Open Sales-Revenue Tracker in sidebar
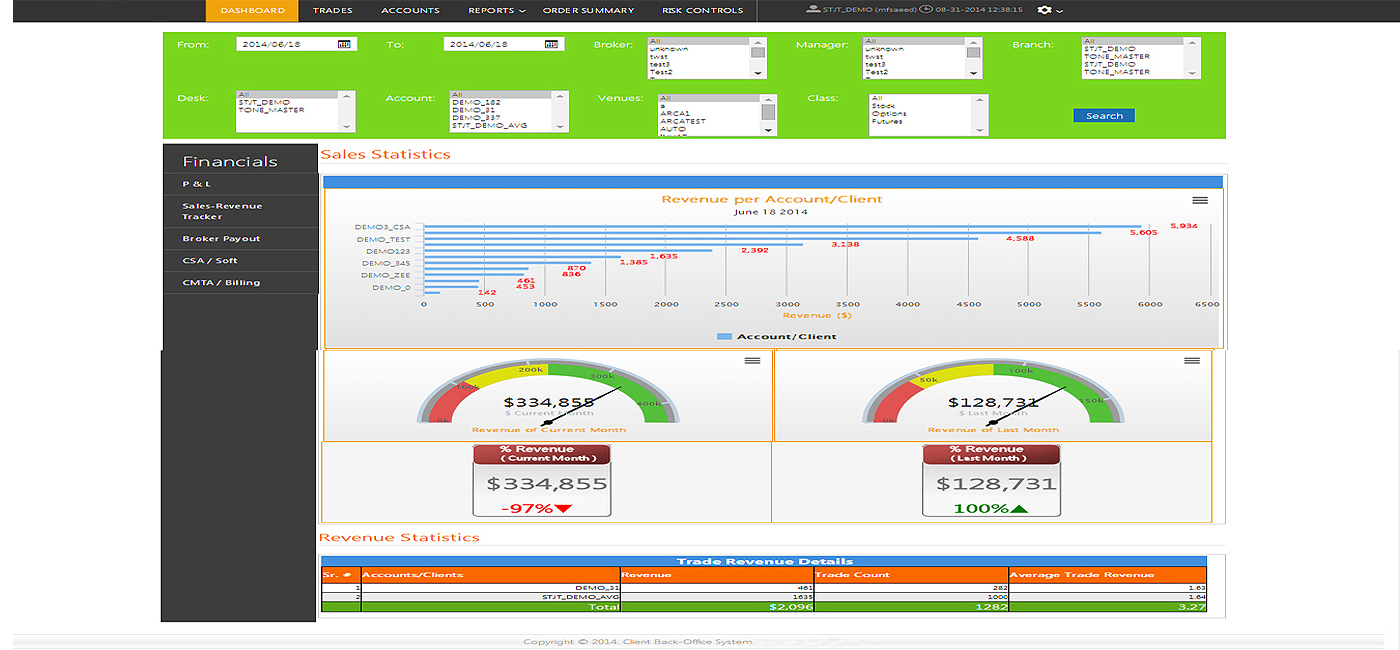 point(240,211)
